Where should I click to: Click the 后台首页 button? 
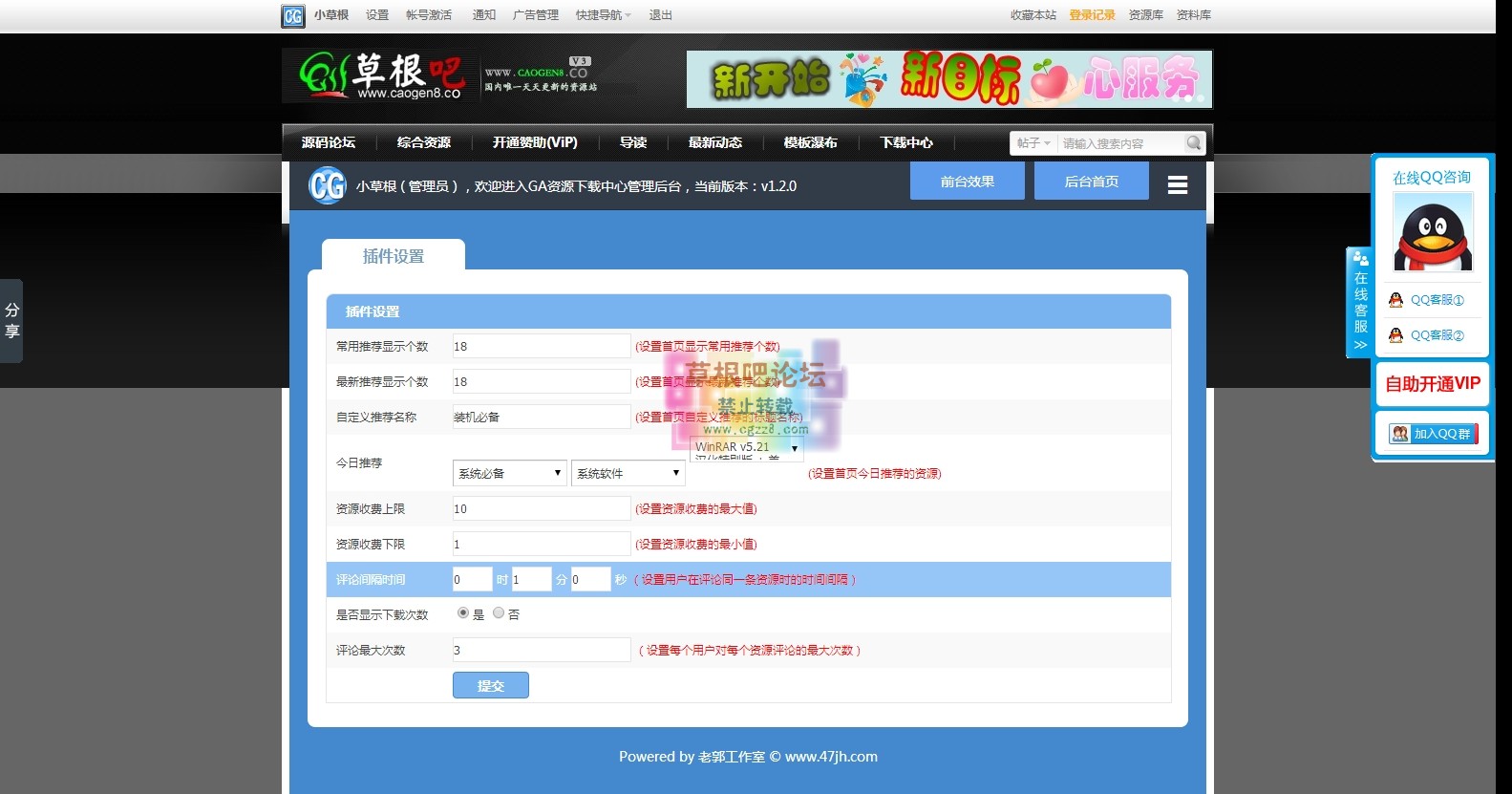click(1092, 181)
